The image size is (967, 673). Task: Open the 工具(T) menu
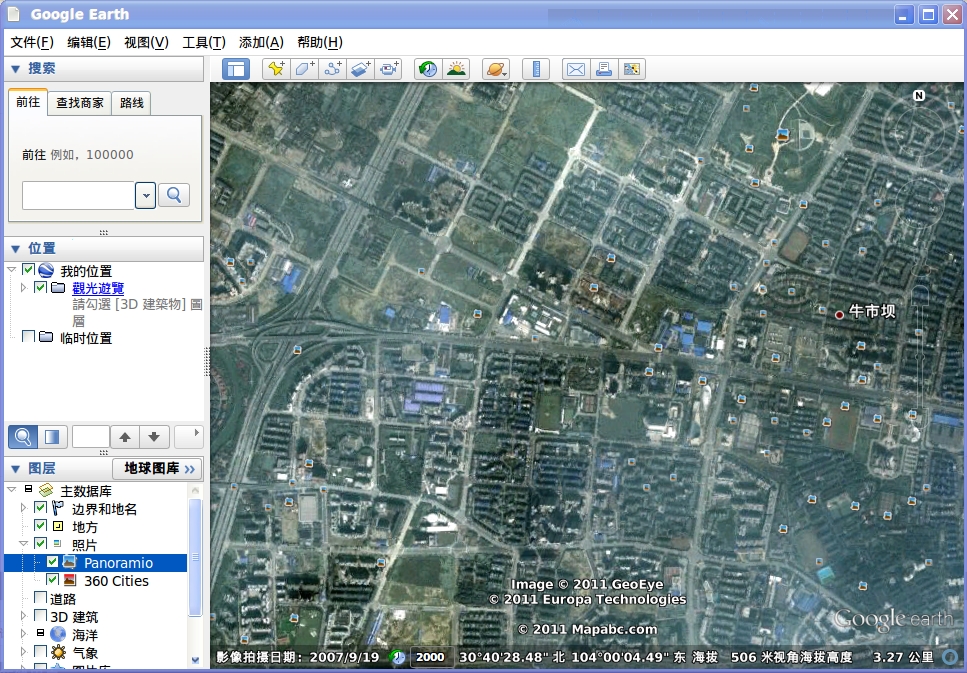point(204,42)
